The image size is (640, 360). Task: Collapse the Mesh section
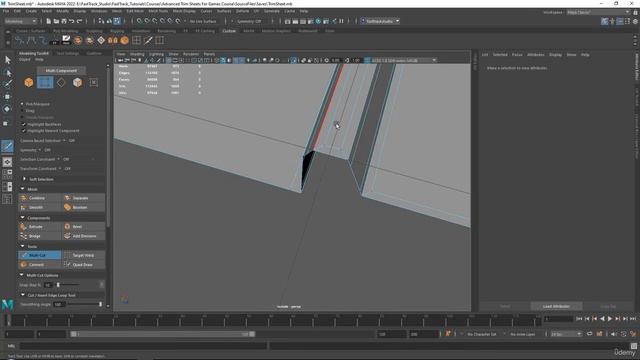(x=22, y=189)
